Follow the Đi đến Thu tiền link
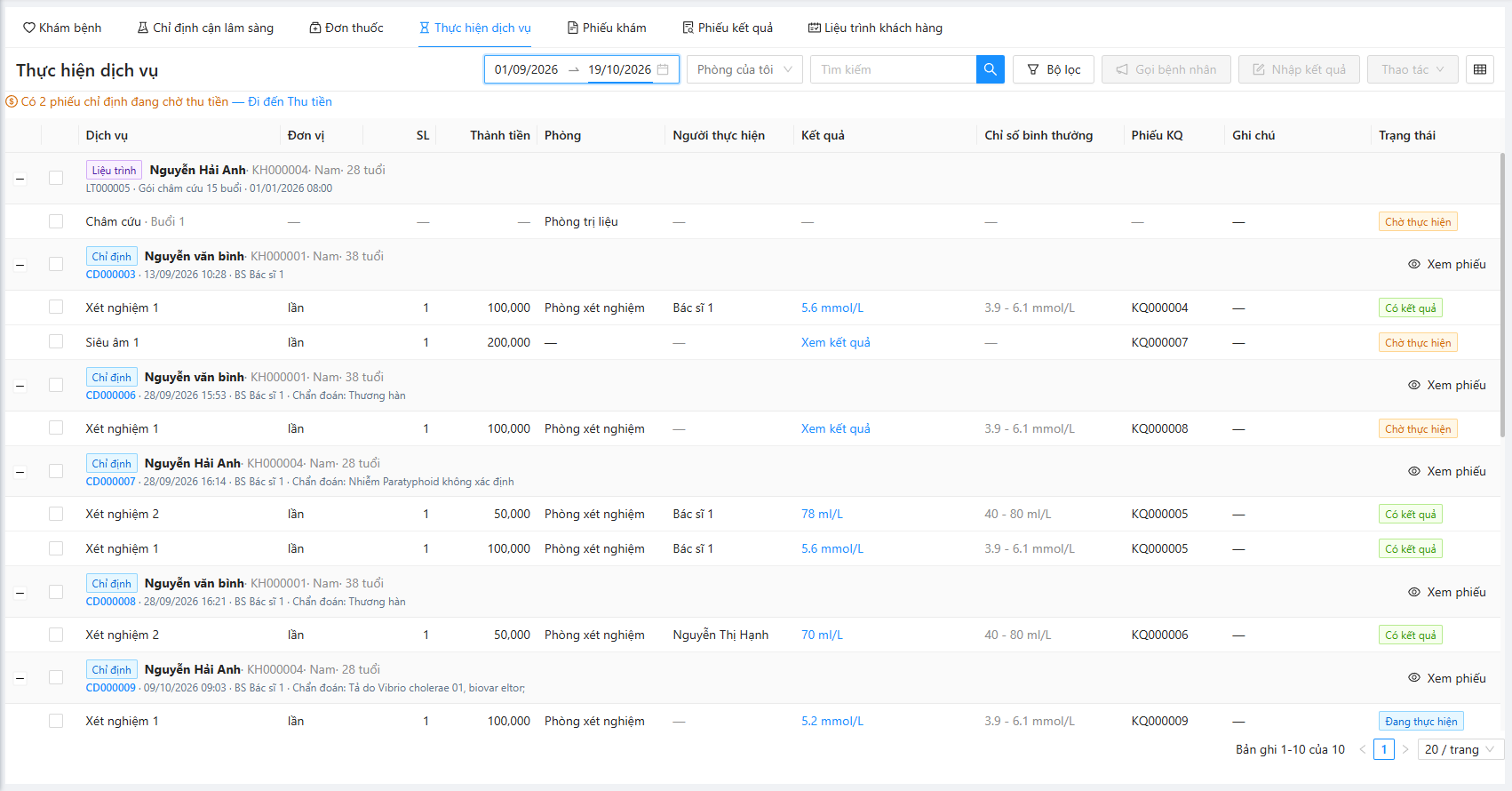This screenshot has height=791, width=1512. pyautogui.click(x=290, y=101)
